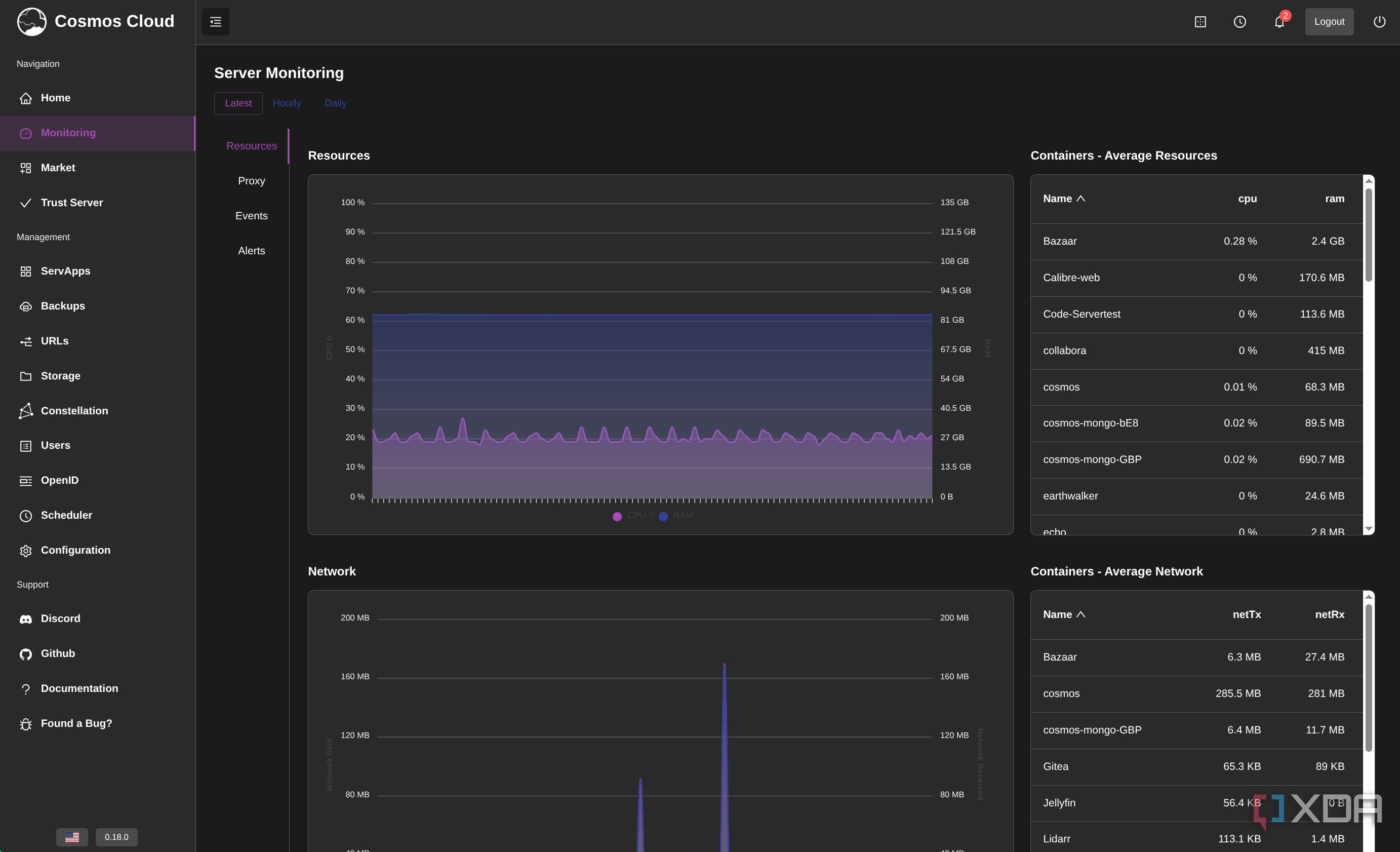This screenshot has height=852, width=1400.
Task: Open the Configuration settings
Action: click(98, 550)
